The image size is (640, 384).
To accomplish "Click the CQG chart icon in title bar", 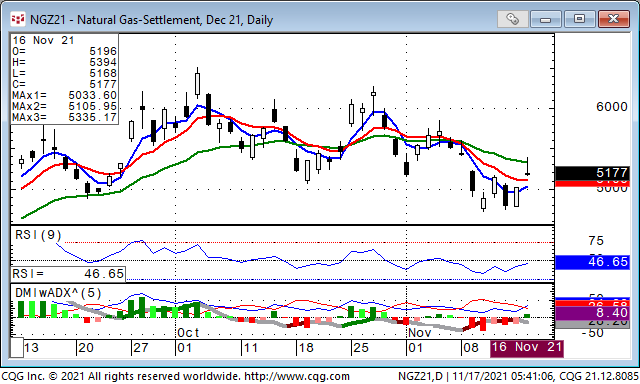I will (18, 19).
